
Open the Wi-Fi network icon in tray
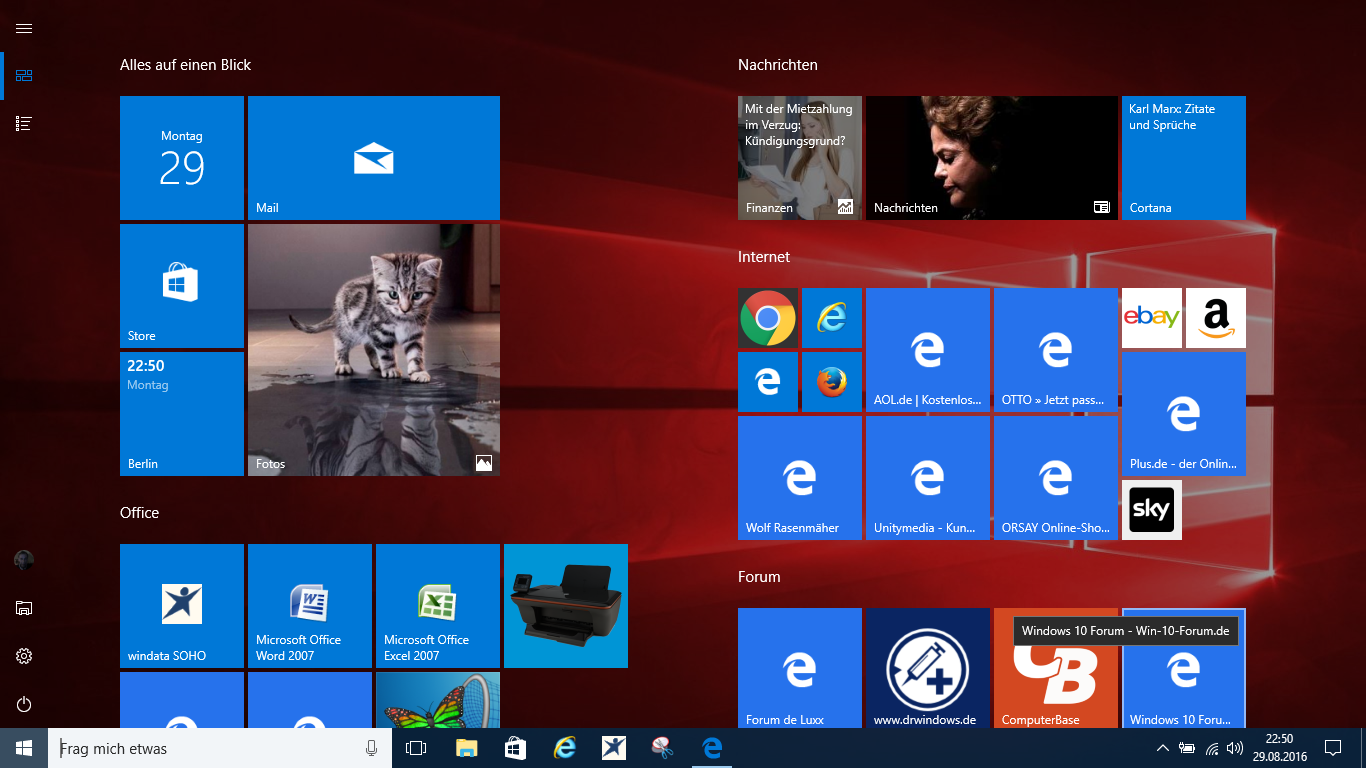click(x=1212, y=748)
